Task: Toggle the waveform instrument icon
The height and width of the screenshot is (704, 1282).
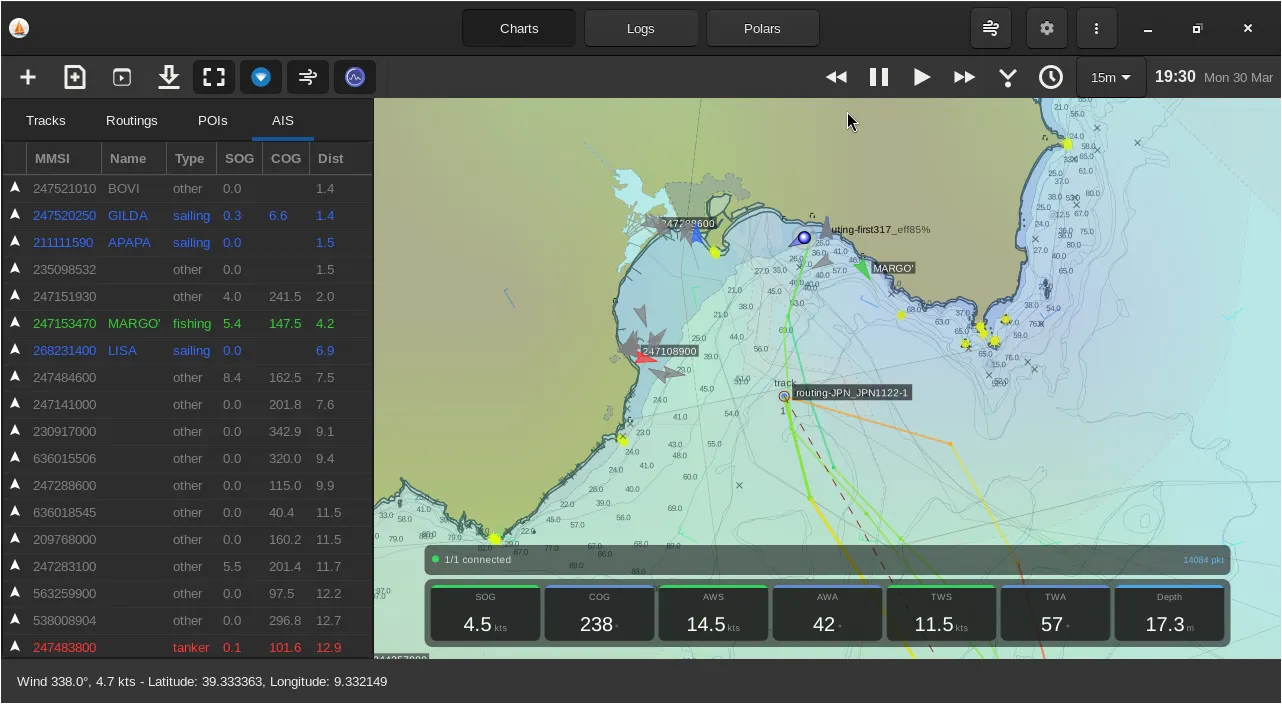Action: click(x=355, y=77)
